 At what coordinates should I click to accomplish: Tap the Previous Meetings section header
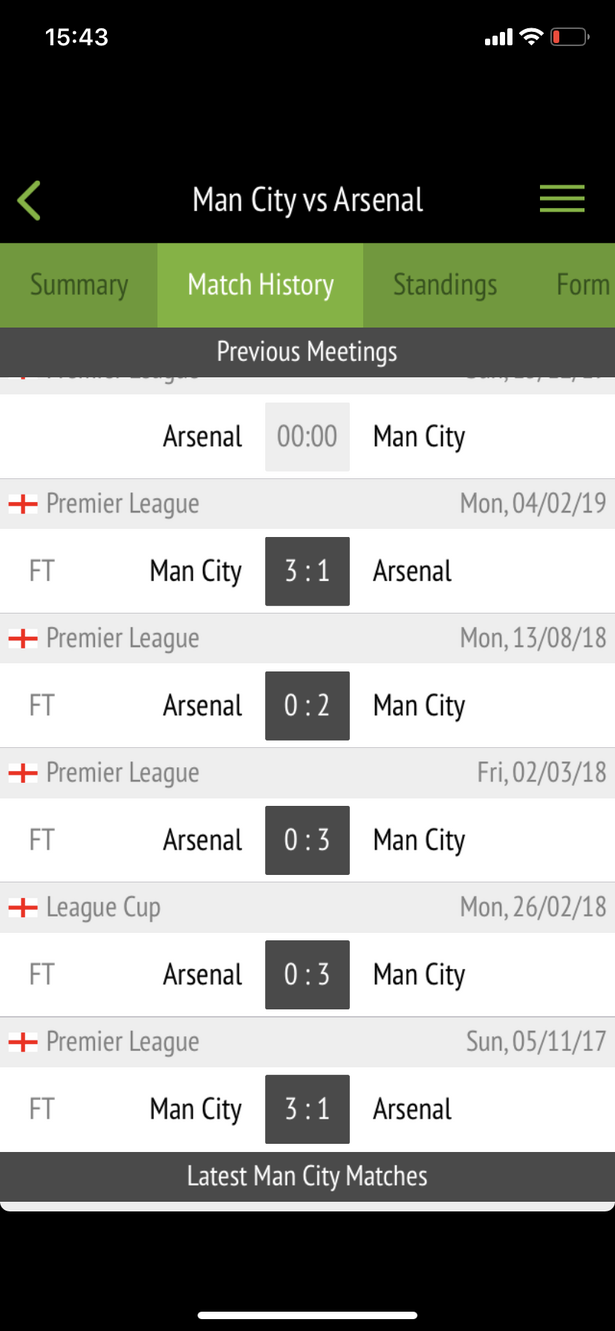307,352
